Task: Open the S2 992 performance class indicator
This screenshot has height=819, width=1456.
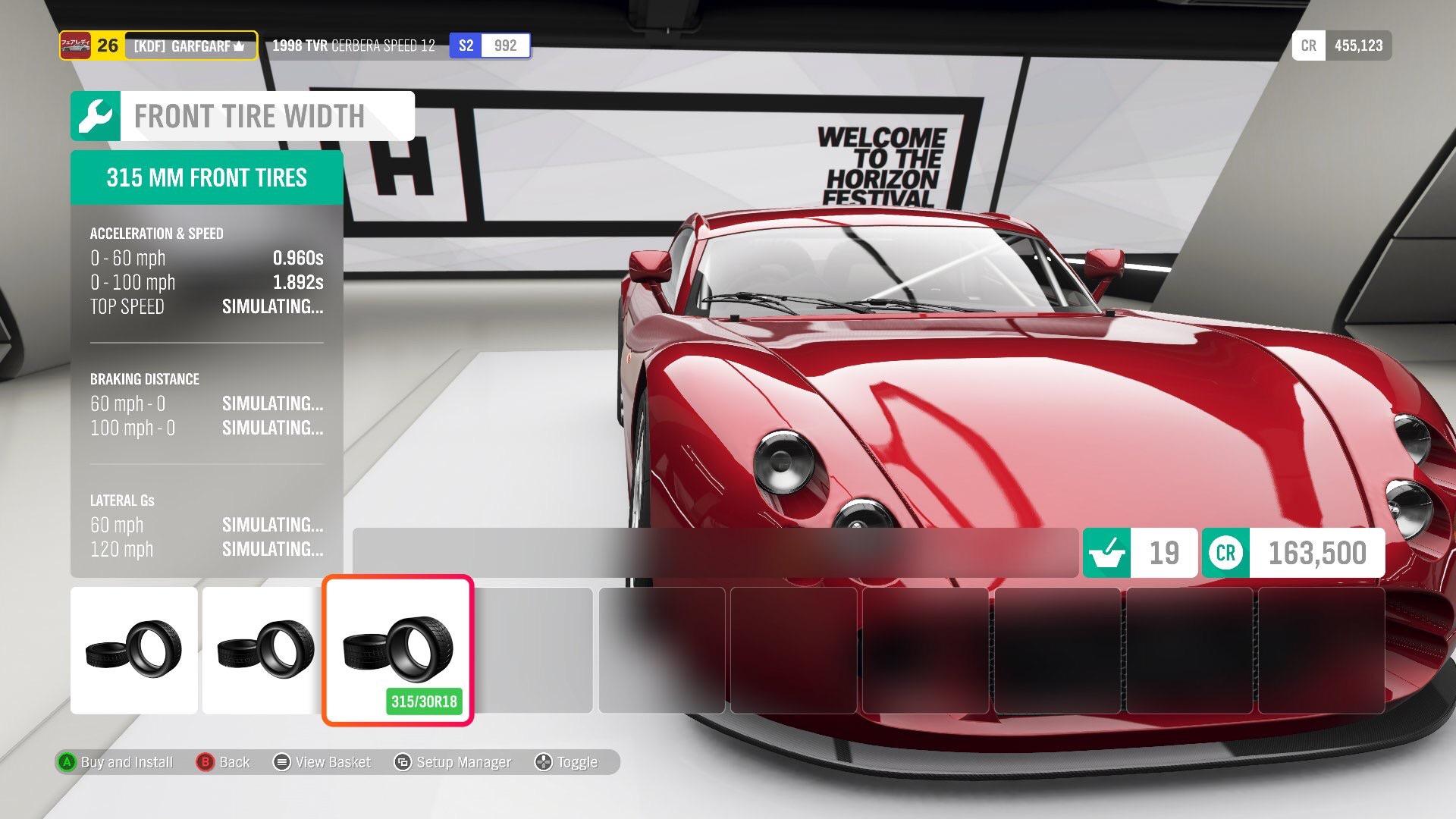Action: [x=489, y=45]
